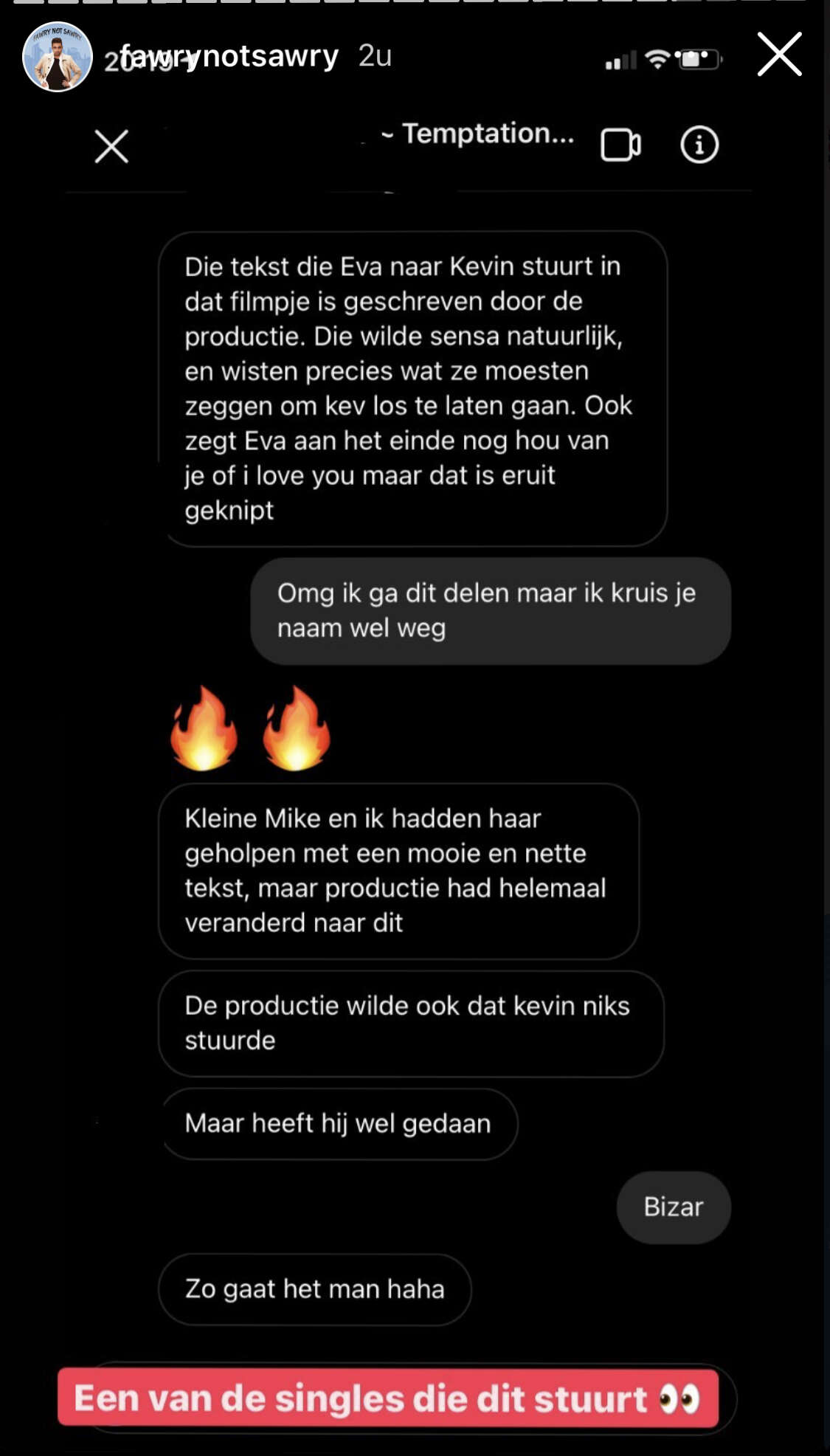Select the 'Zo gaat het man haha' bubble
Viewport: 830px width, 1456px height.
point(315,1289)
